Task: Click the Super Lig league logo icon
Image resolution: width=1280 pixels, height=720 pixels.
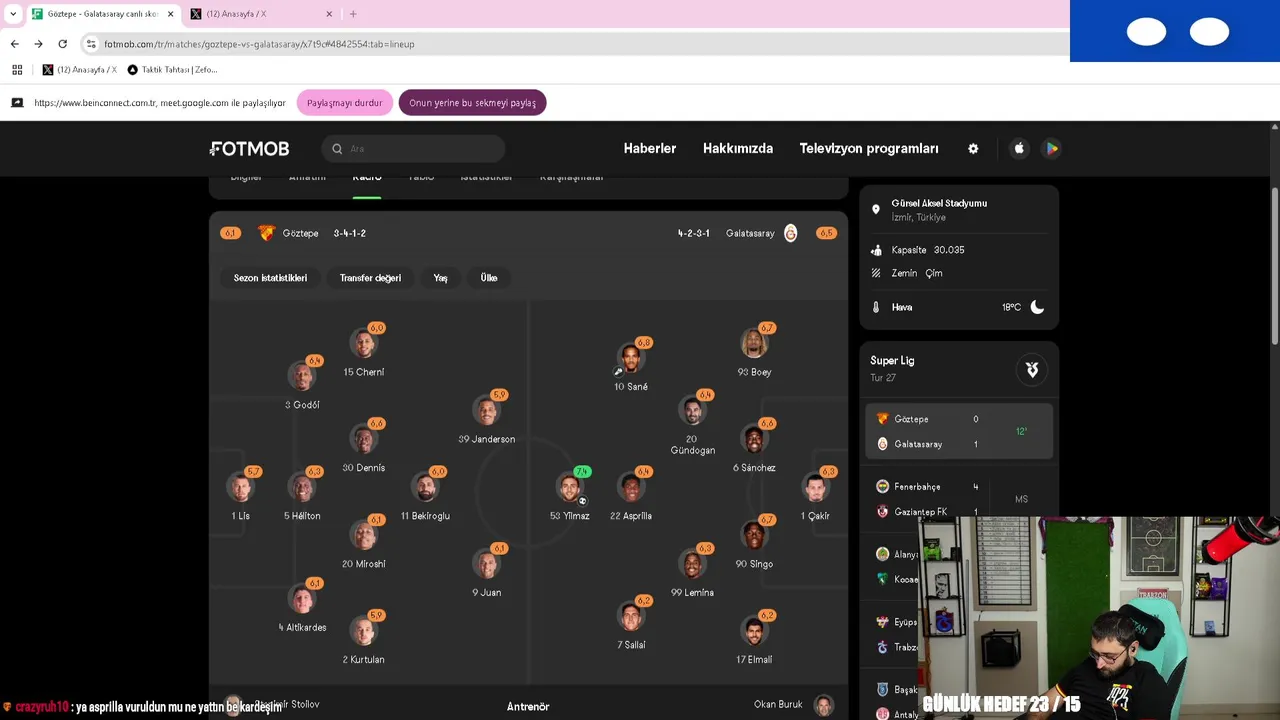Action: [1032, 369]
